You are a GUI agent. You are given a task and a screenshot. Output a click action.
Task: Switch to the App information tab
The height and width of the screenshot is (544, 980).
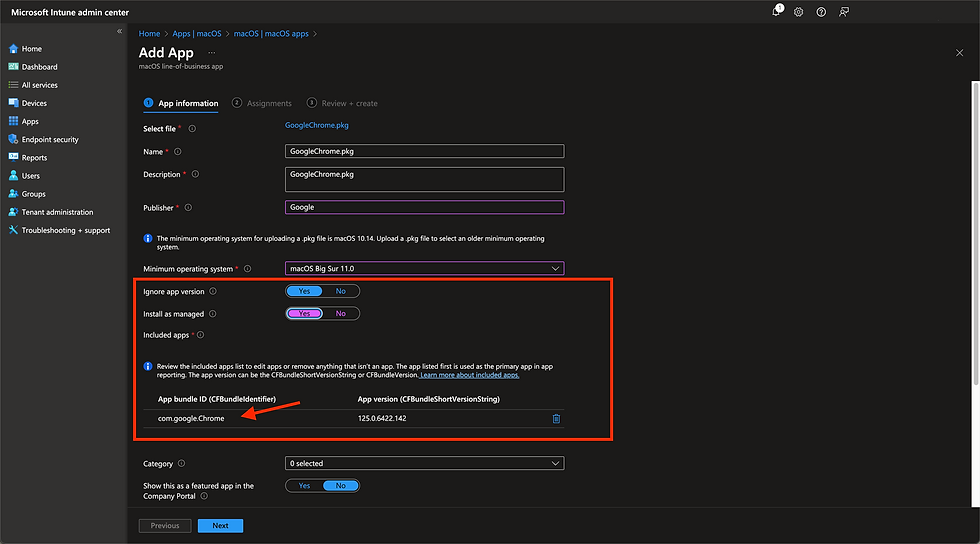click(181, 103)
